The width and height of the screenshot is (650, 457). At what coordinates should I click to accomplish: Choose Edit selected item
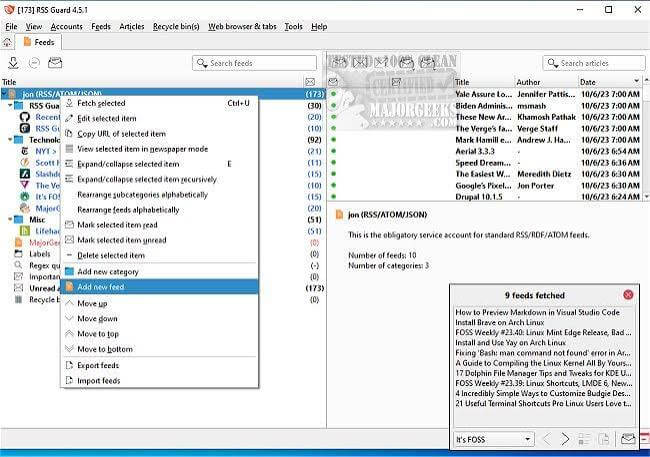pyautogui.click(x=160, y=119)
